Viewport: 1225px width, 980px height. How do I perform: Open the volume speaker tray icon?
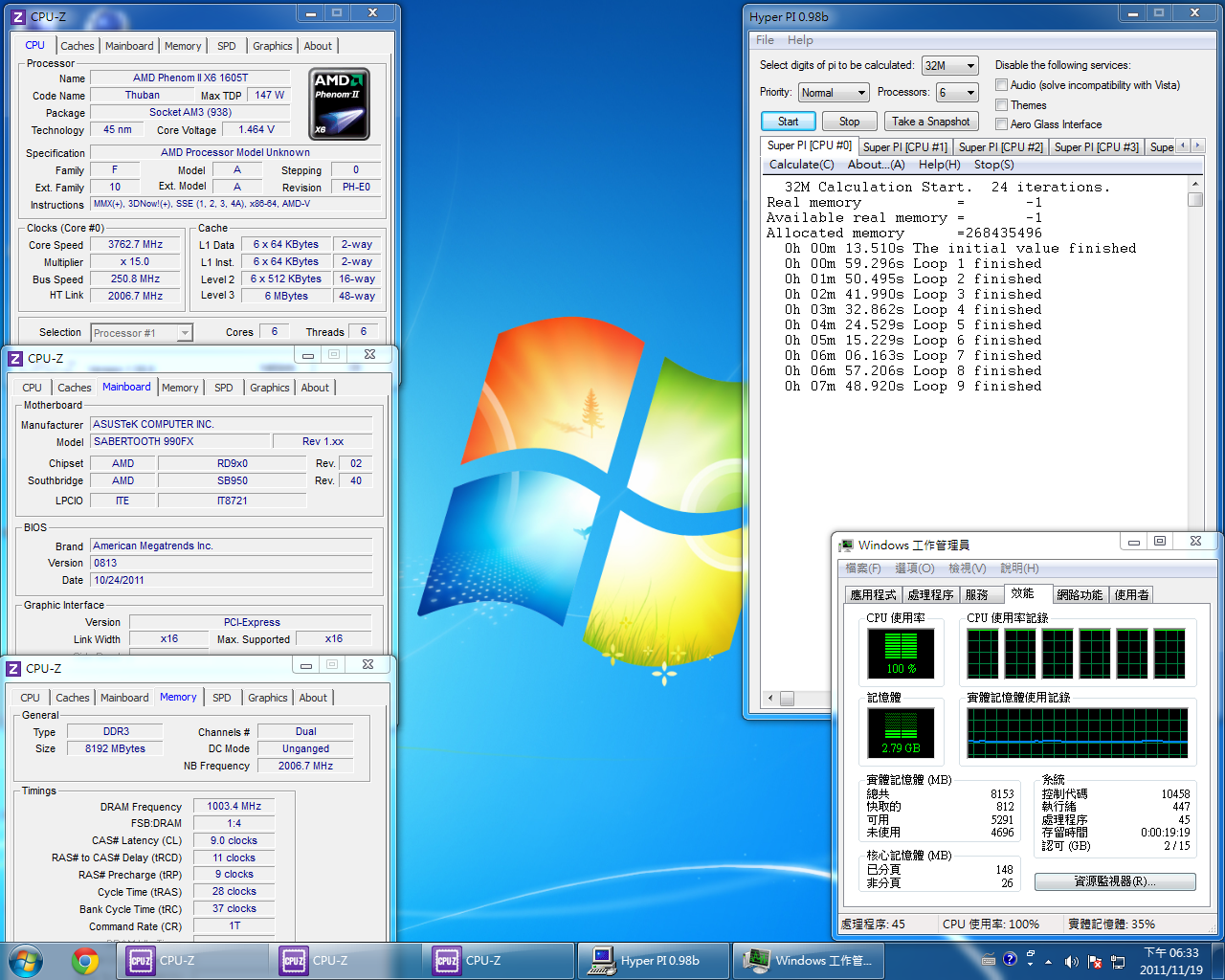pos(1071,961)
